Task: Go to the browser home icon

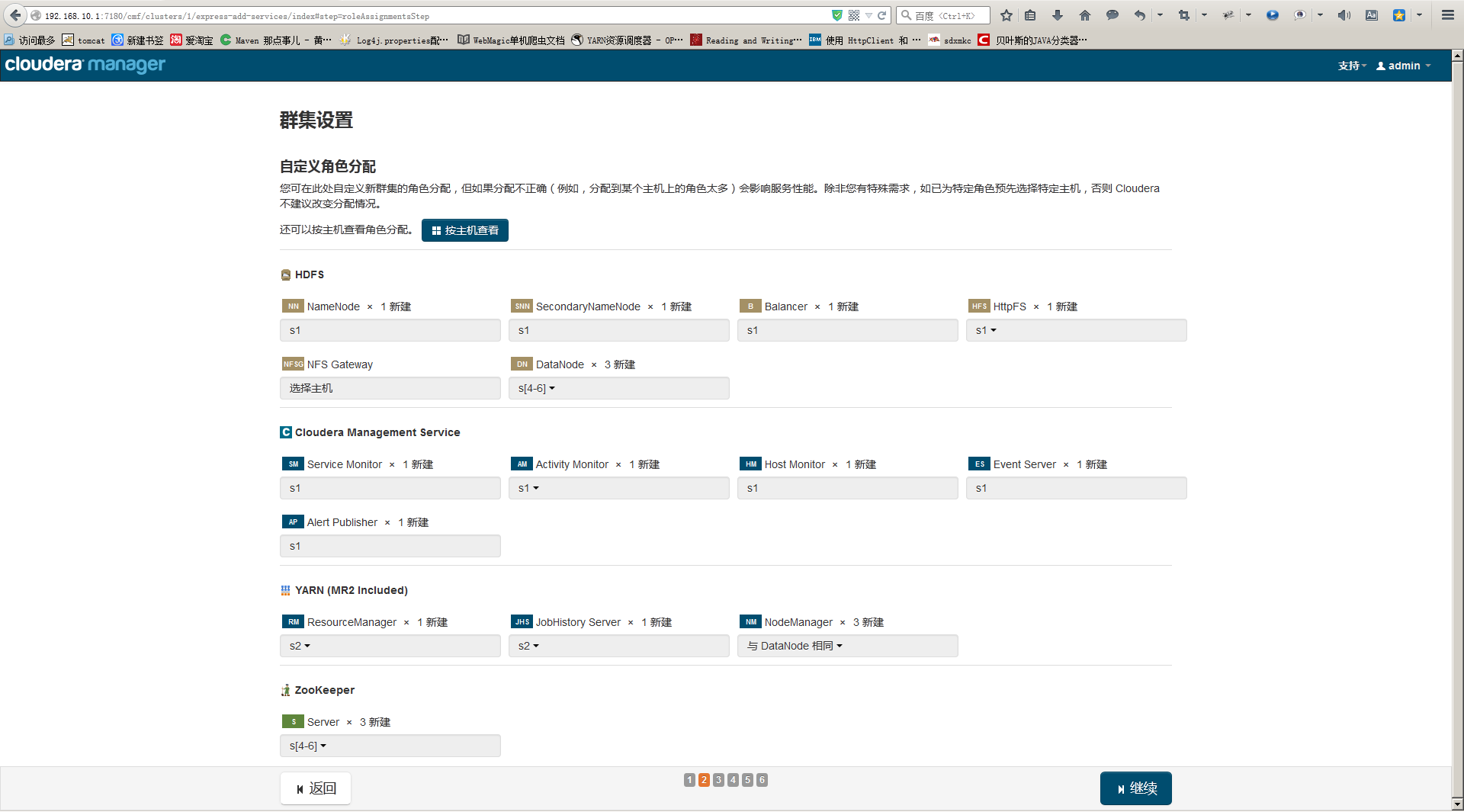Action: click(1085, 15)
